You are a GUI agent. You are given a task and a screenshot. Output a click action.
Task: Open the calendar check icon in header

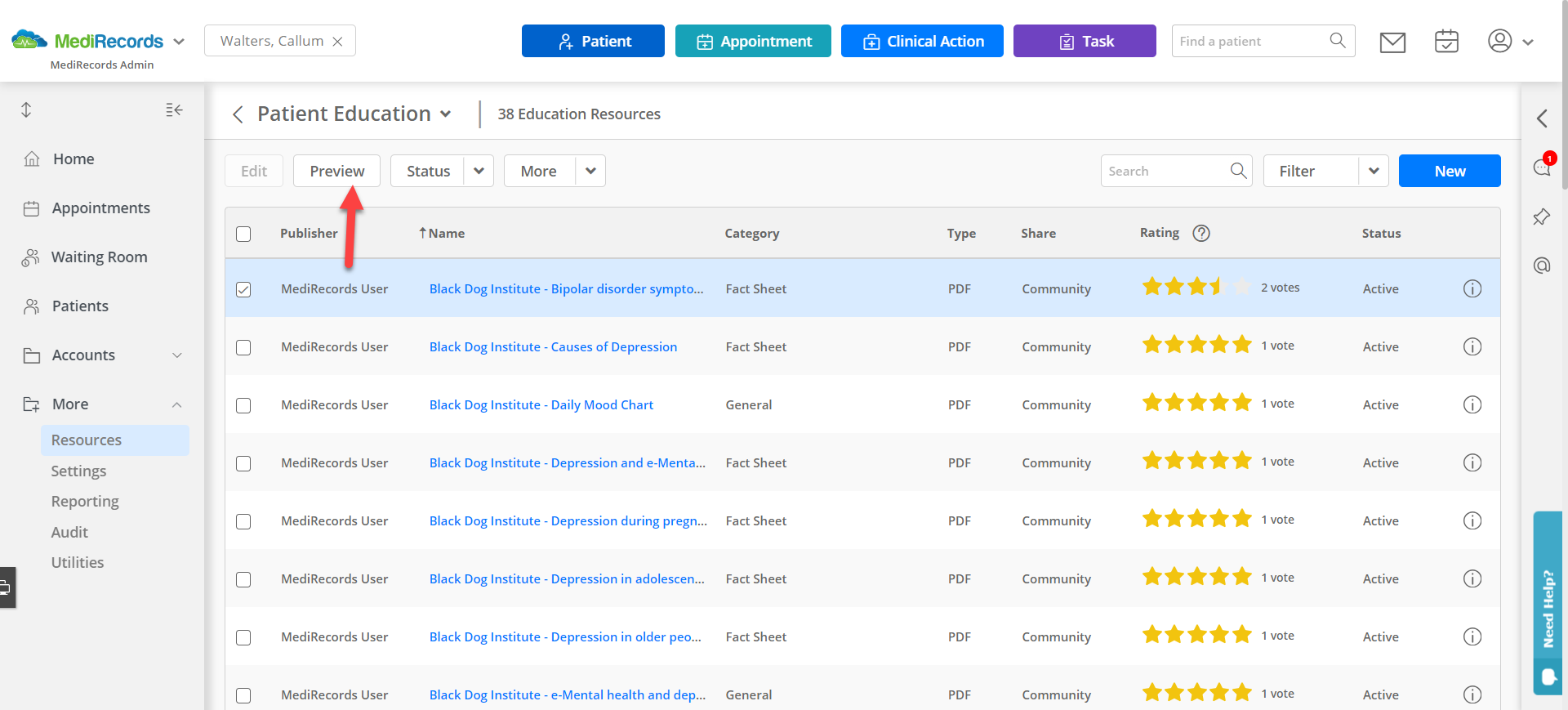coord(1446,41)
